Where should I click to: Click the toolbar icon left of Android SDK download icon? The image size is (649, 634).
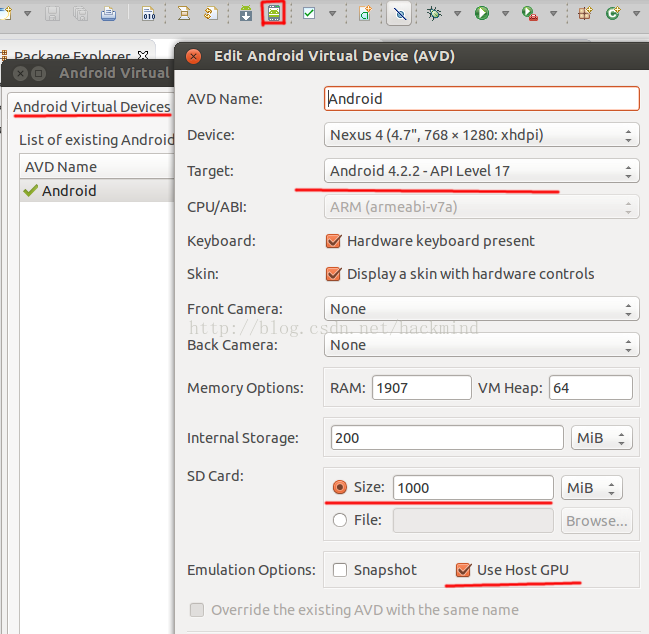tap(211, 13)
